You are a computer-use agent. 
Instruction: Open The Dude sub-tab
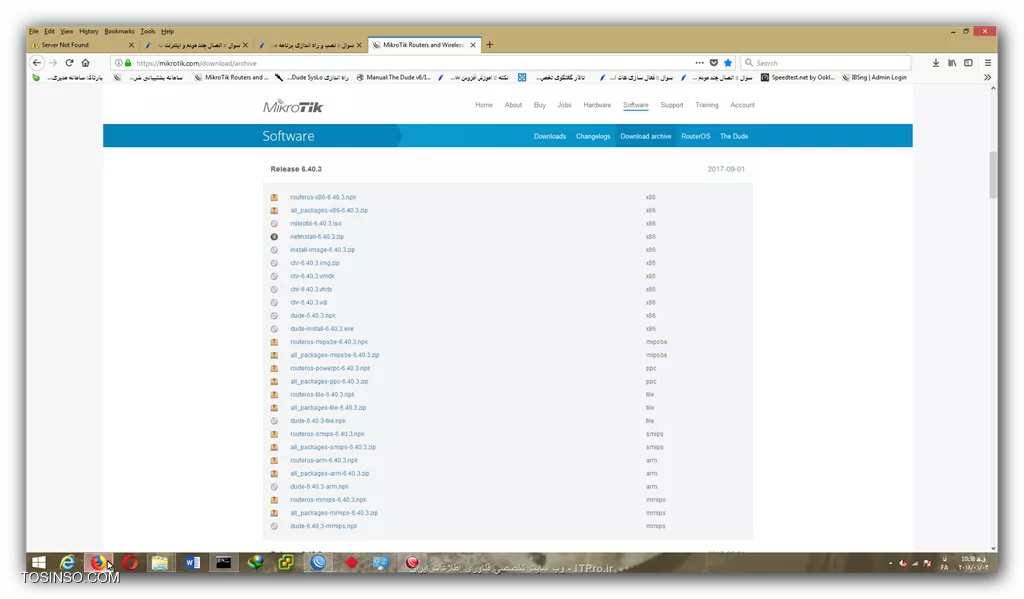pyautogui.click(x=734, y=136)
